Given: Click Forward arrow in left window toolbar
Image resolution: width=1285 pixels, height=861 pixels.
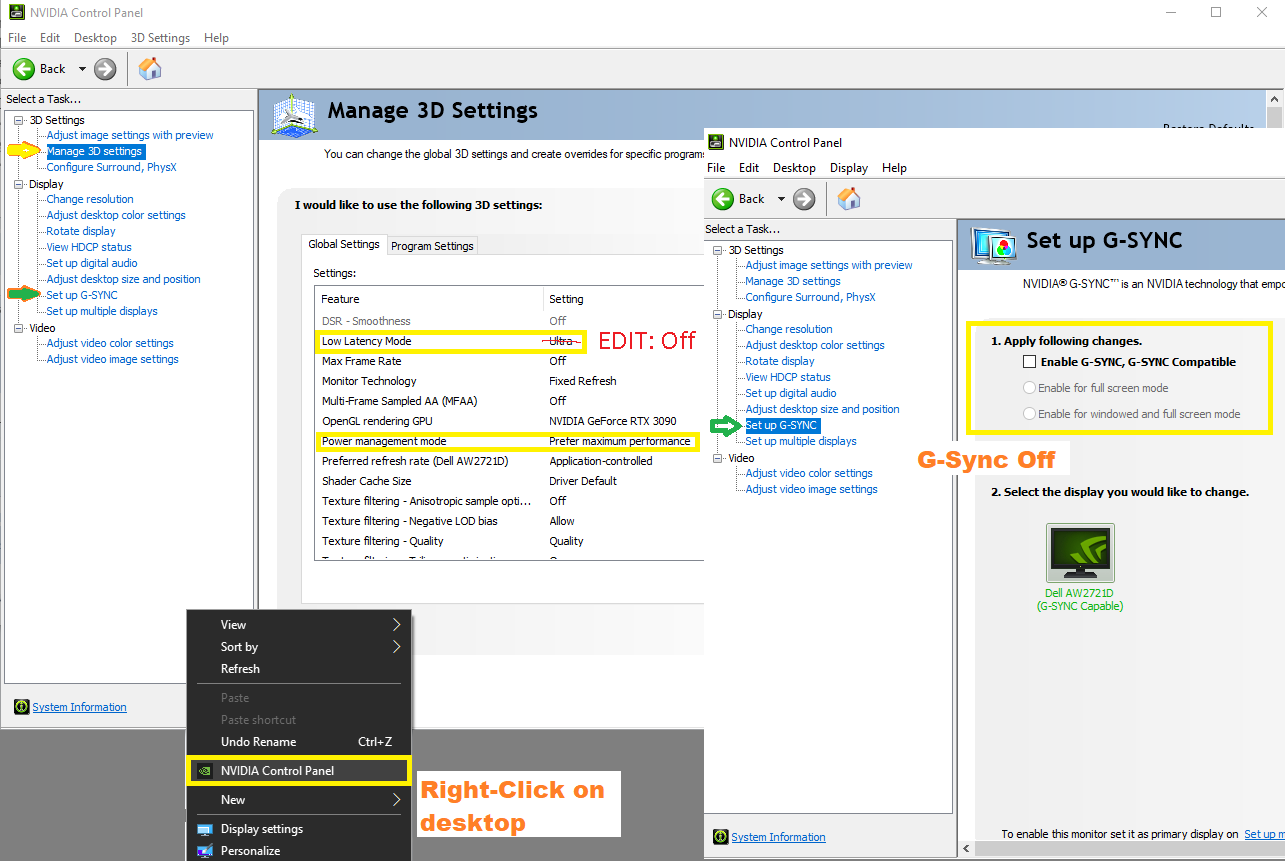Looking at the screenshot, I should (105, 69).
